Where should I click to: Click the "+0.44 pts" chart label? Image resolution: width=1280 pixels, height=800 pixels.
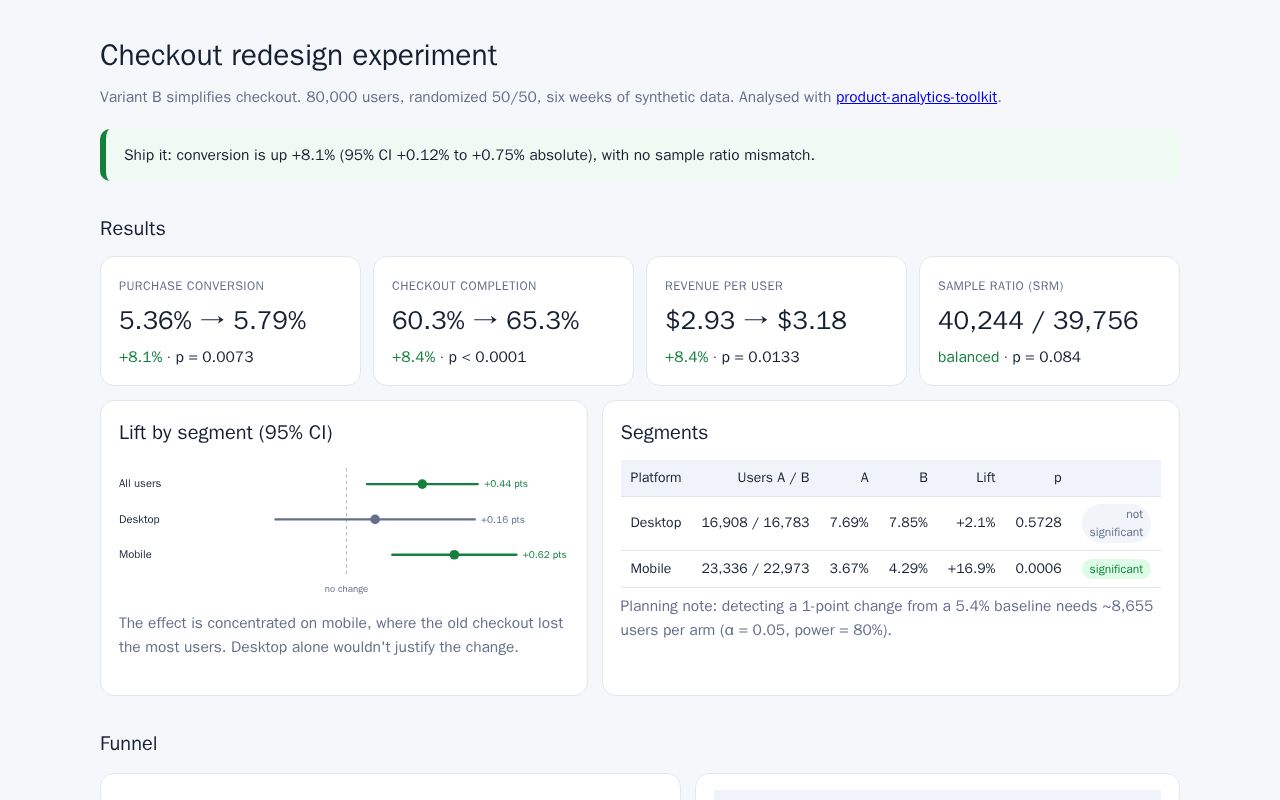click(506, 484)
